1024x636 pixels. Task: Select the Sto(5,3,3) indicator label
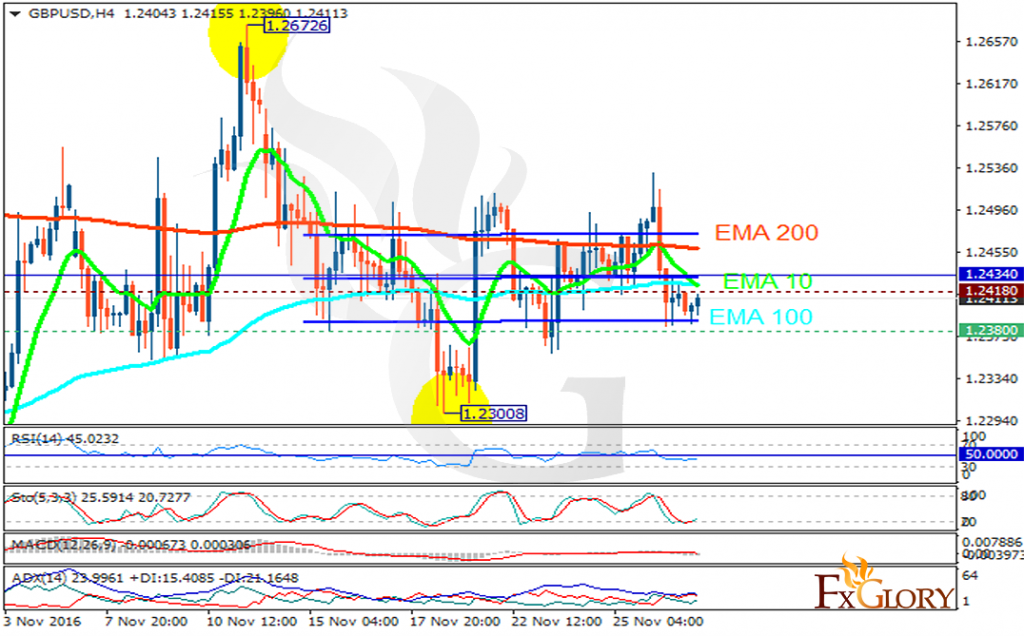[101, 498]
